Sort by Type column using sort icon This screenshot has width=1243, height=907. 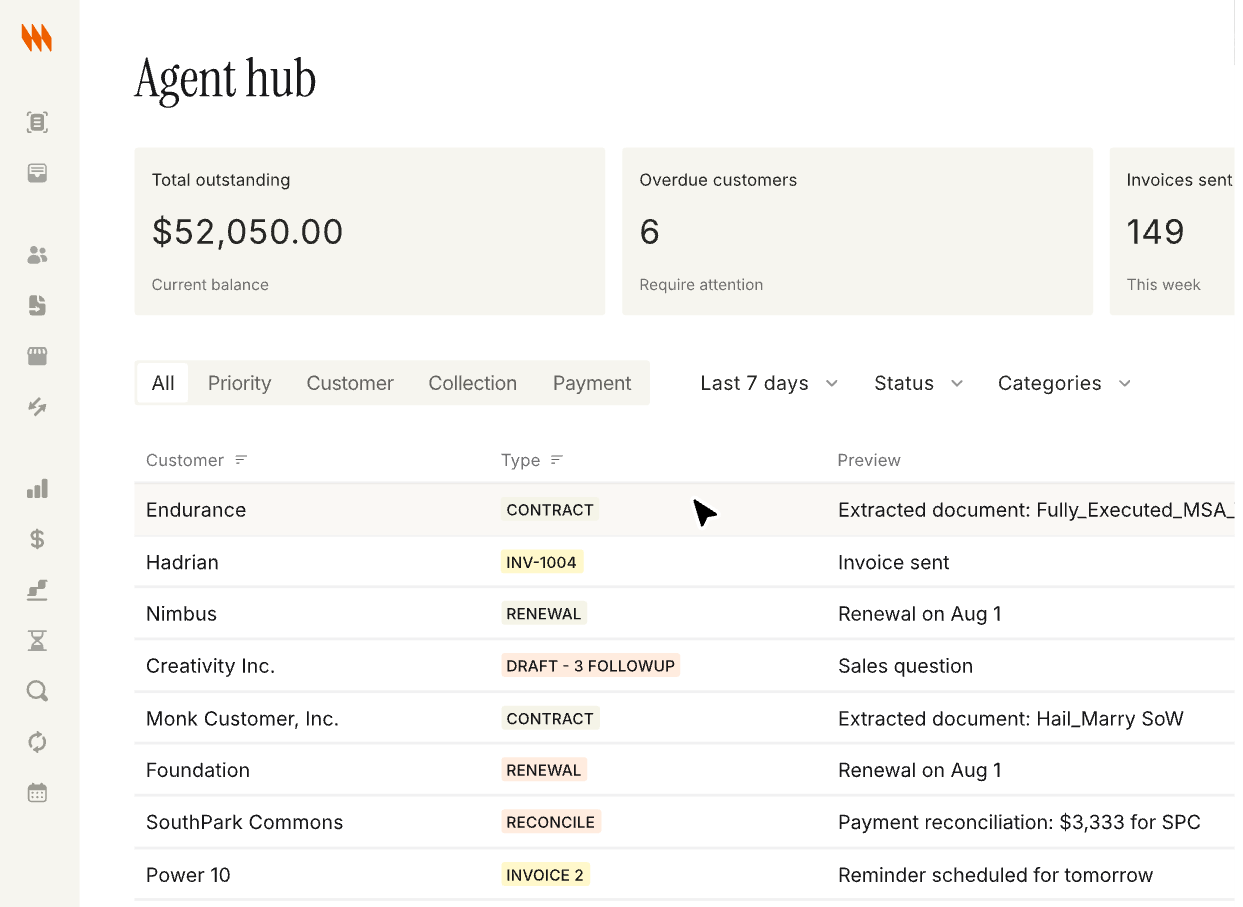click(x=557, y=460)
